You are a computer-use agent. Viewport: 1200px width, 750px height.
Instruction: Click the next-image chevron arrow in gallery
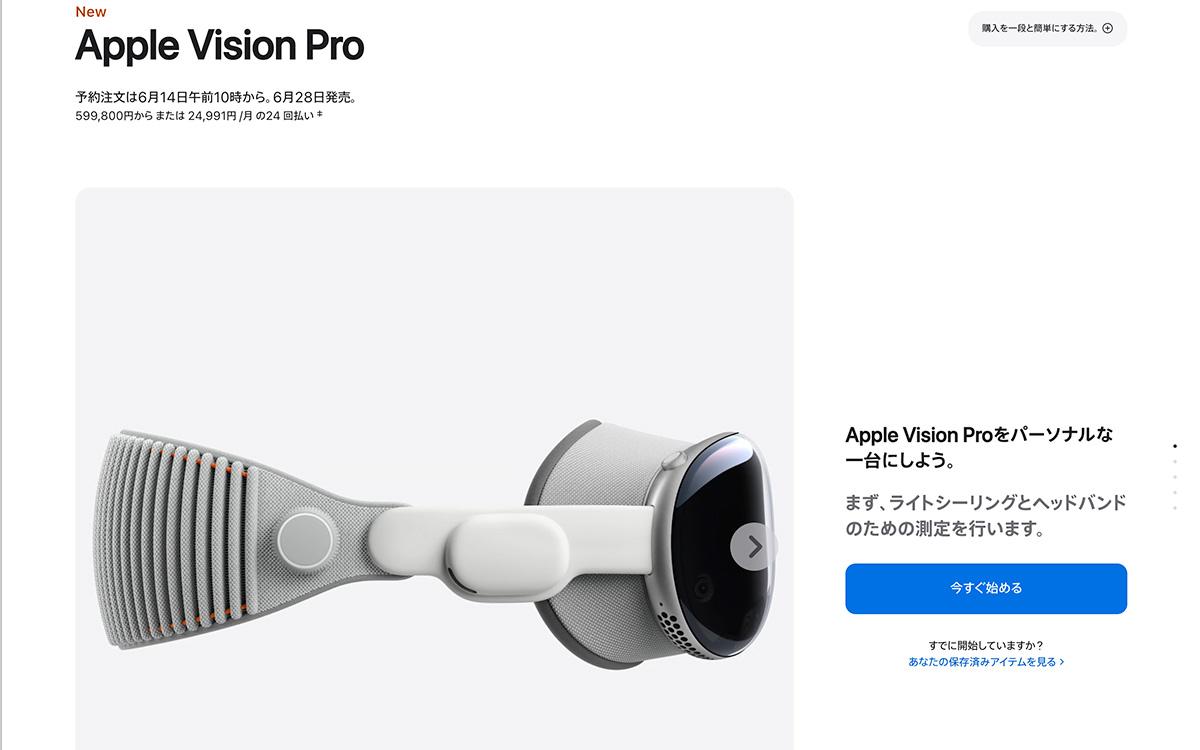coord(754,546)
